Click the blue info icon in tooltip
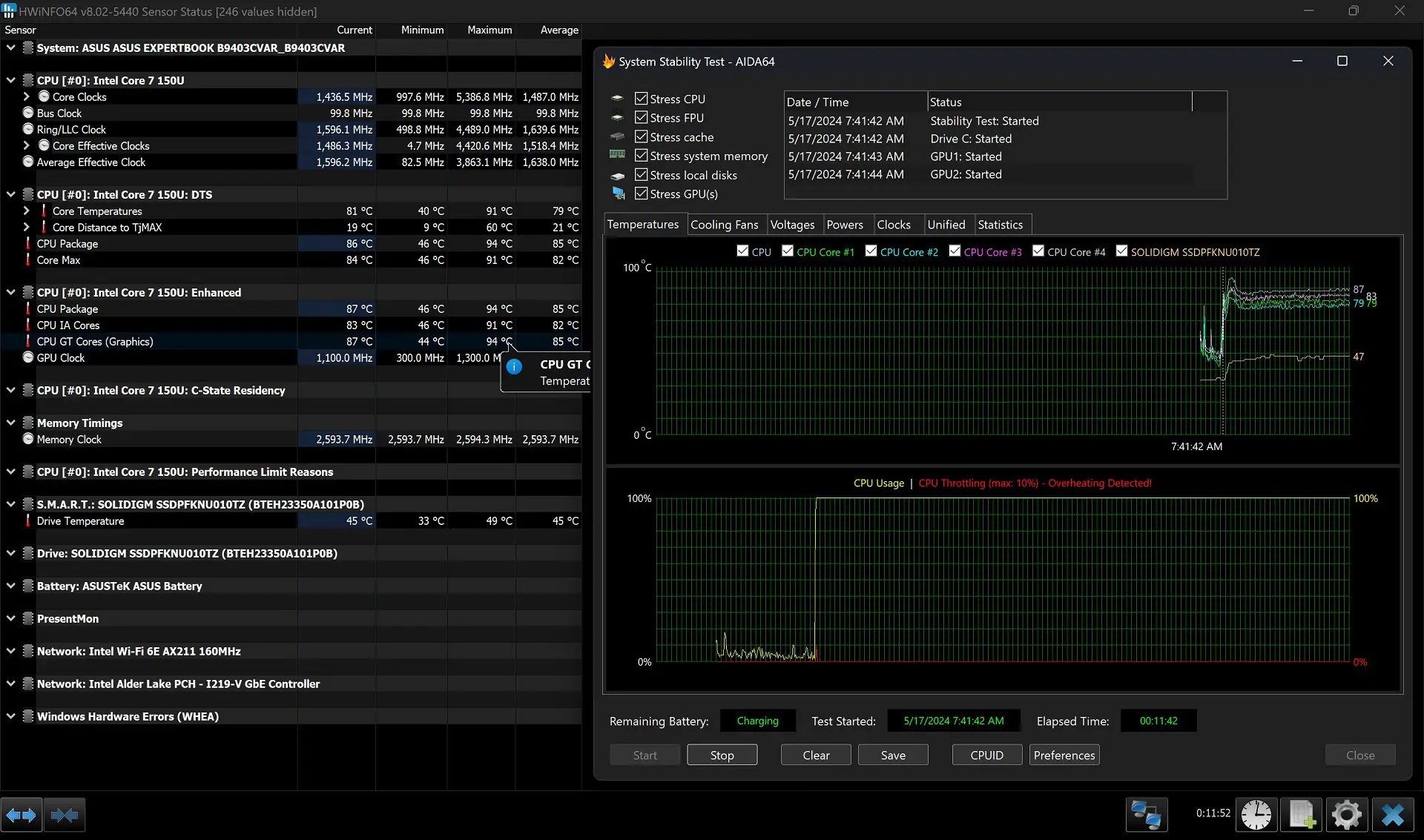Viewport: 1424px width, 840px height. [x=514, y=366]
